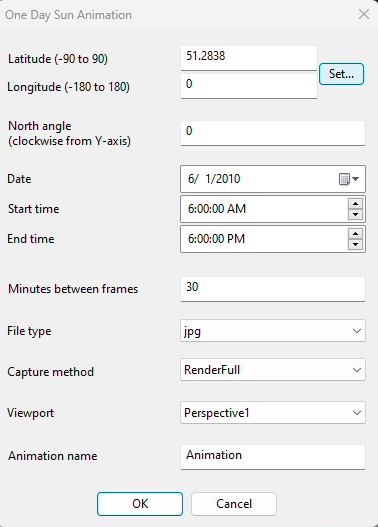
Task: Select the date text 6/1/2010
Action: pos(214,179)
